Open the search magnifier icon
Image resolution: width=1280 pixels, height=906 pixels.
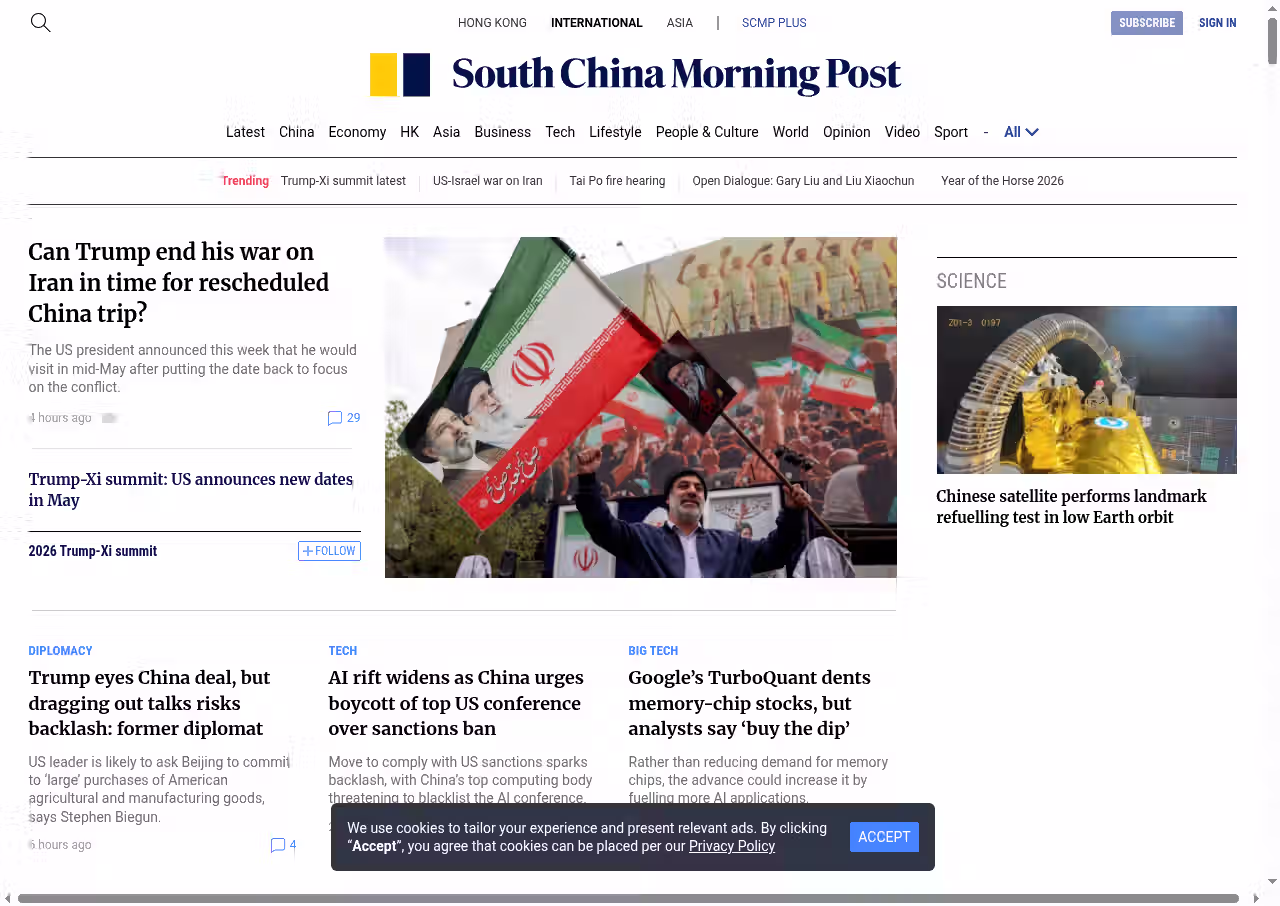click(x=40, y=22)
